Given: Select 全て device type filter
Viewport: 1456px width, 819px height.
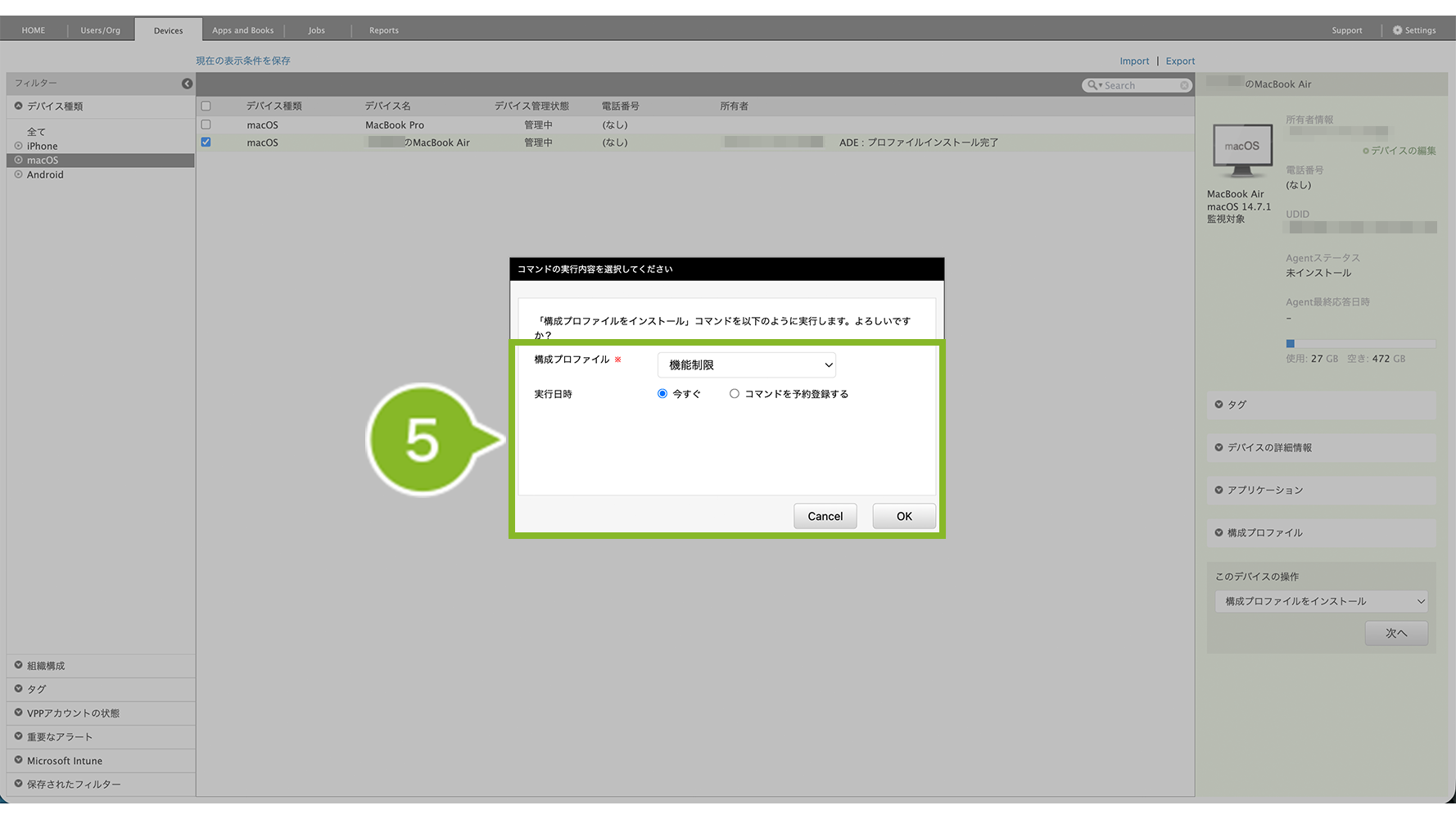Looking at the screenshot, I should (36, 132).
